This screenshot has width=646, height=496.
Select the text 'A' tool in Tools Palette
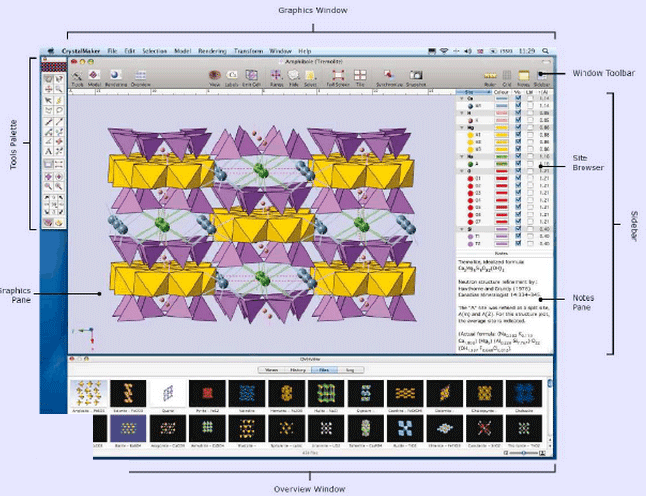(x=48, y=152)
